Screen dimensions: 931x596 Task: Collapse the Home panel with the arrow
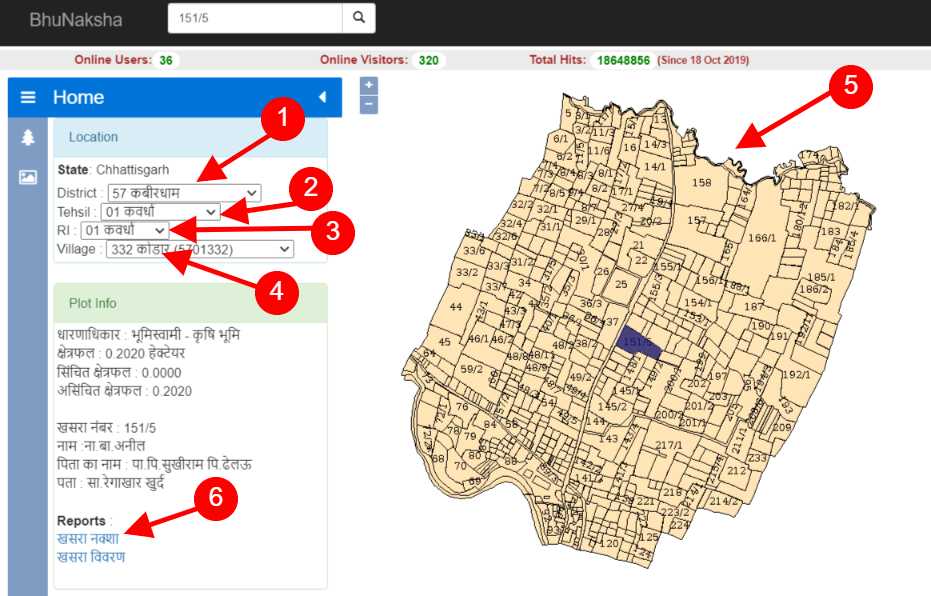click(x=322, y=97)
